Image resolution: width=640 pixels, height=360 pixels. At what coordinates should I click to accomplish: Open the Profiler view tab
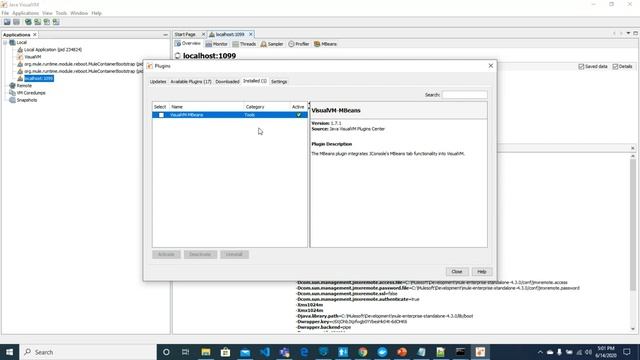point(299,44)
